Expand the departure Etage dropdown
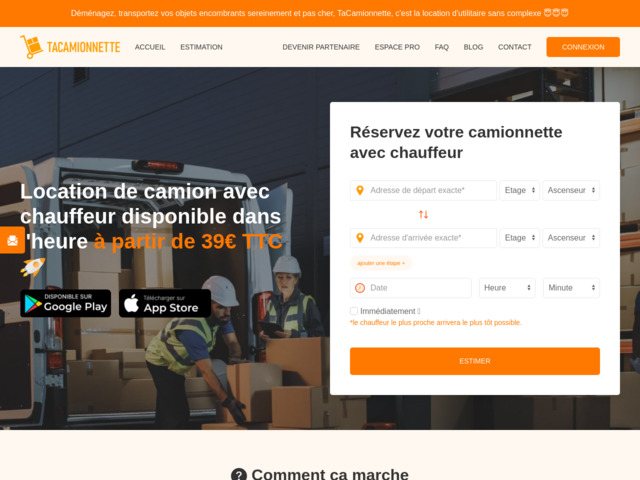640x480 pixels. pos(520,190)
